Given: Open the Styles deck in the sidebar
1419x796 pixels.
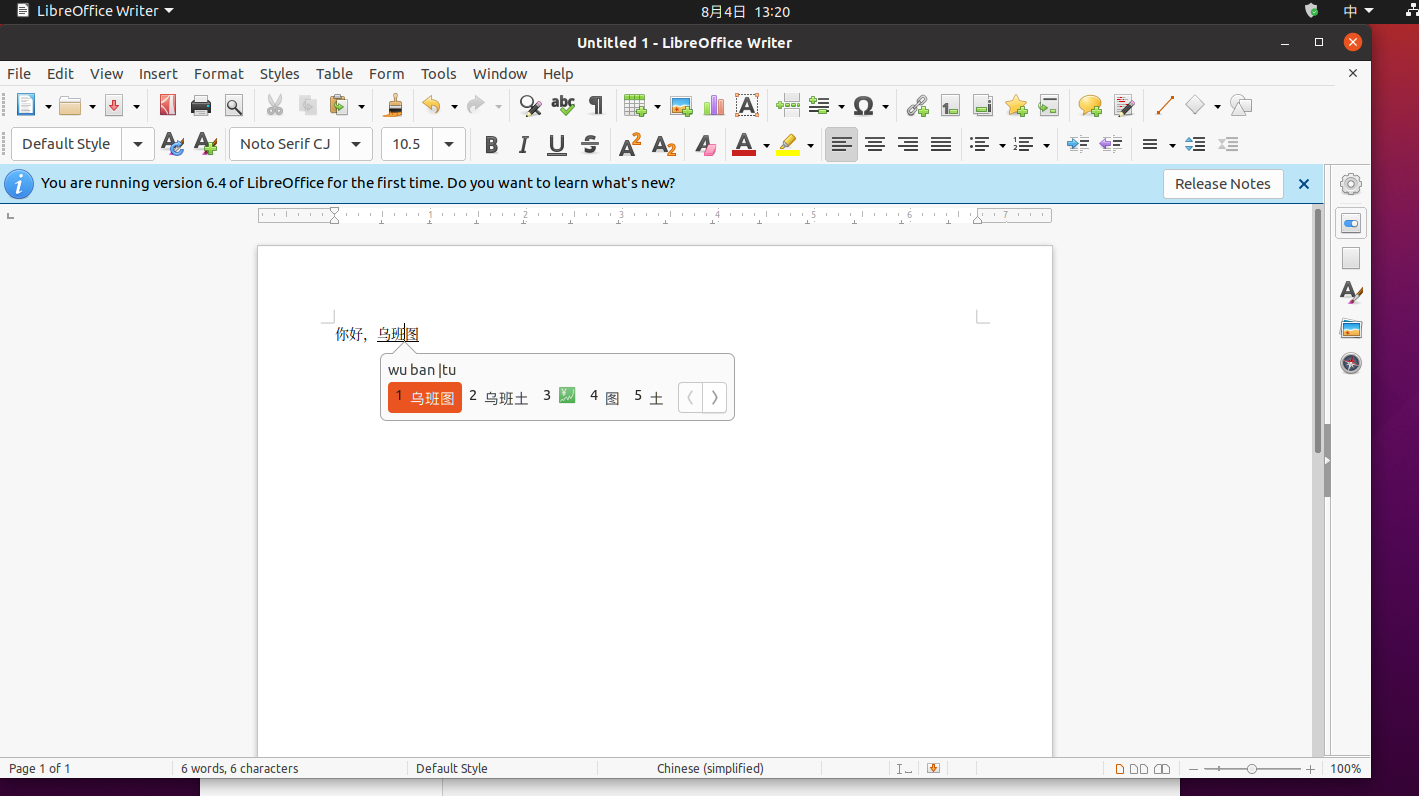Looking at the screenshot, I should pyautogui.click(x=1351, y=293).
